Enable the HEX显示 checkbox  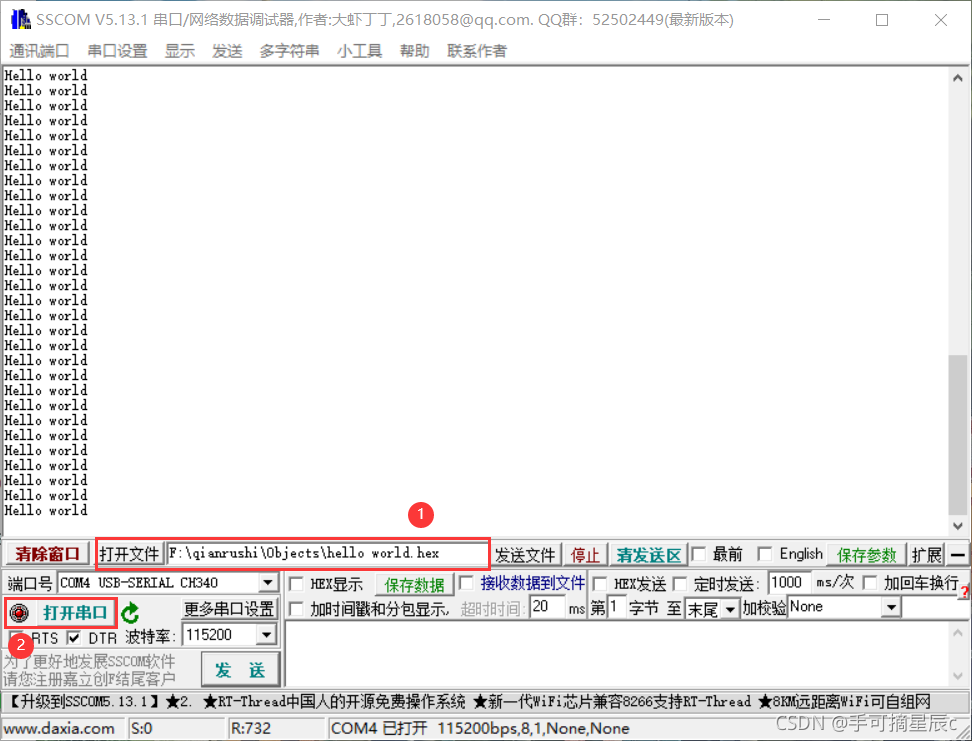[x=296, y=583]
